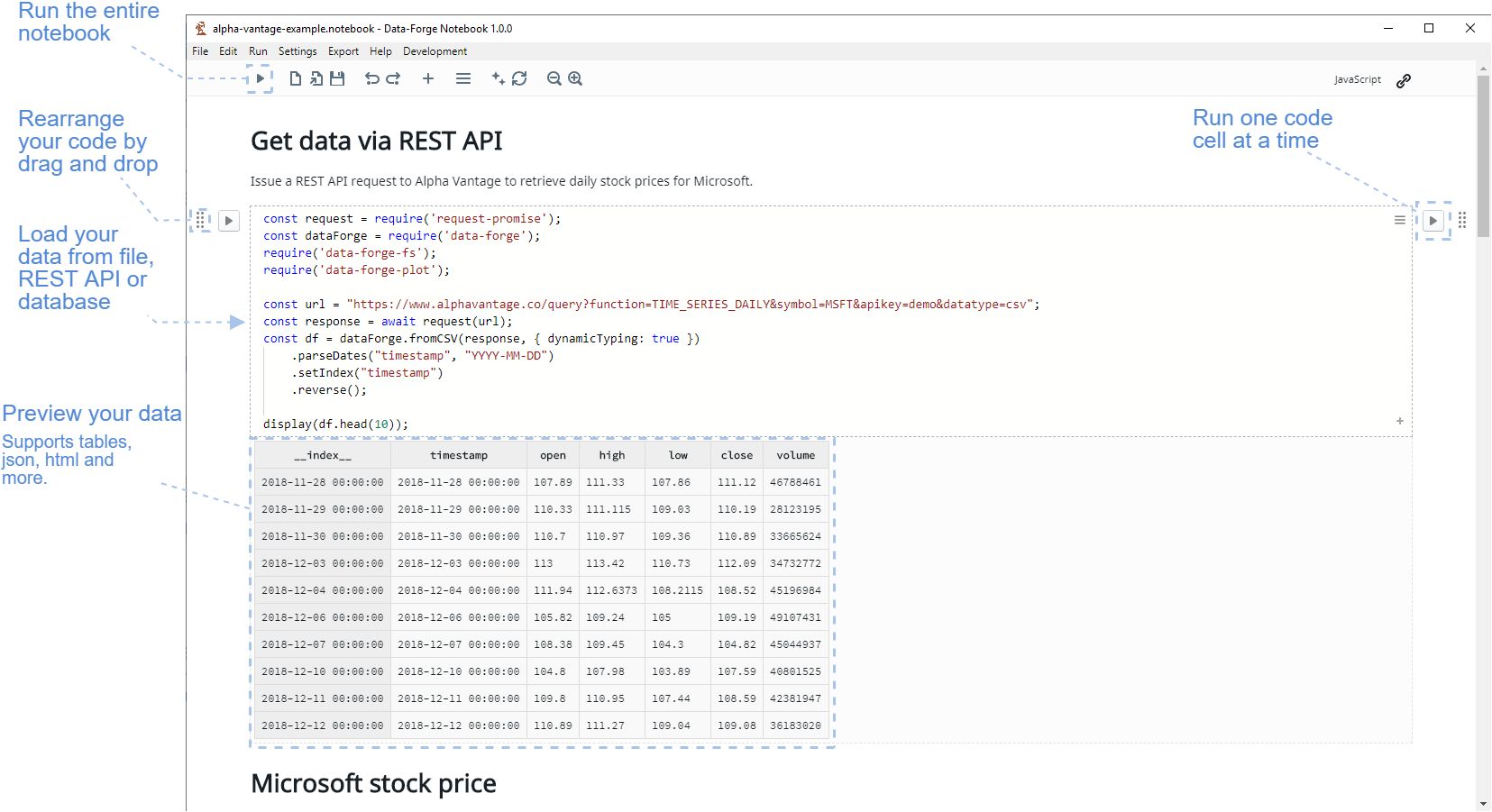
Task: Grab the cell drag handle dots
Action: [x=202, y=221]
